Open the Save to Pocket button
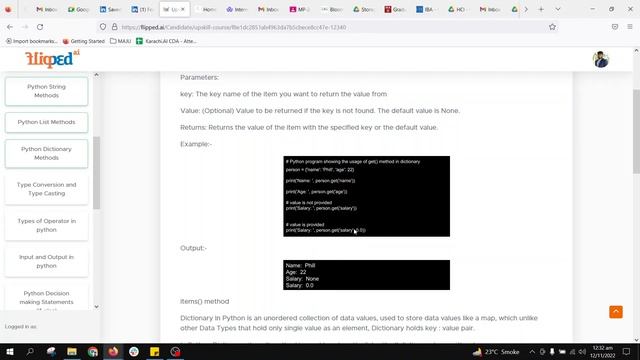 615,27
